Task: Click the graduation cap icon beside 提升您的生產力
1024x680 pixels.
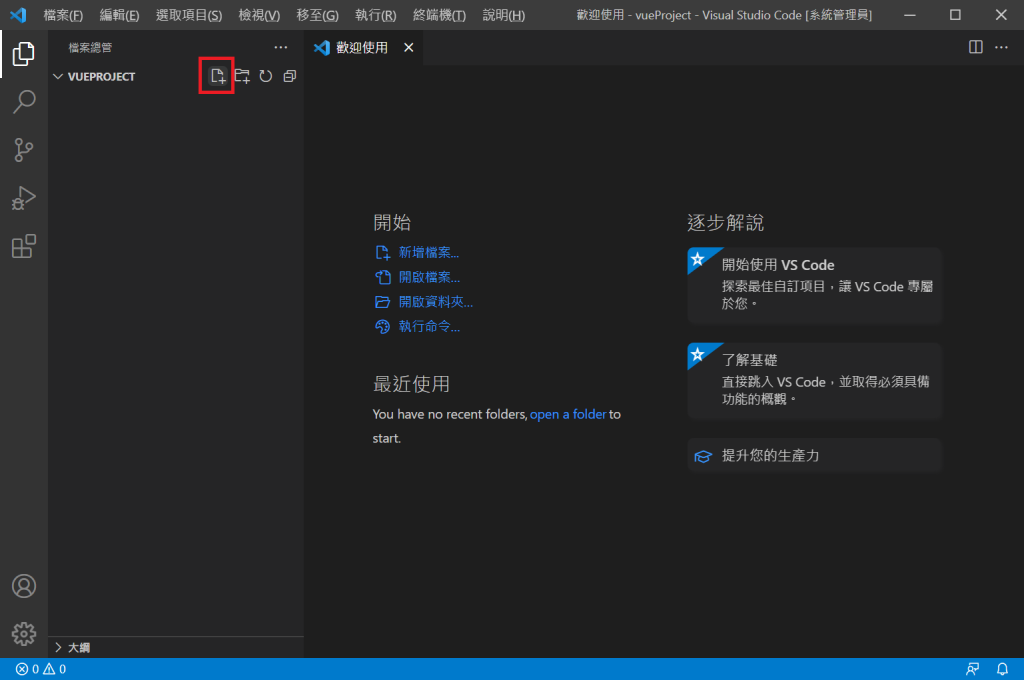Action: [x=703, y=456]
